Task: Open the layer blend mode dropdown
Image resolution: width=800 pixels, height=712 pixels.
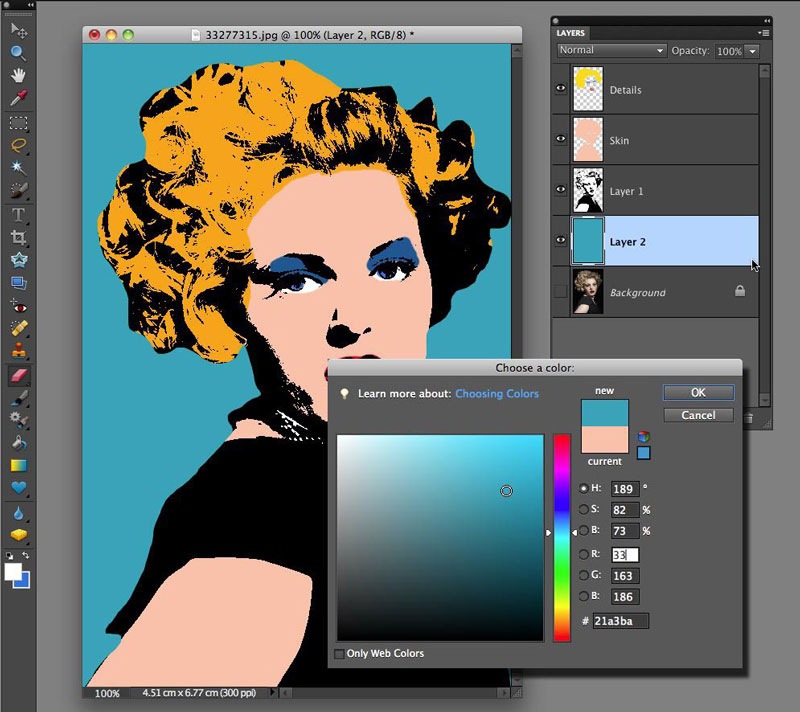Action: 610,50
